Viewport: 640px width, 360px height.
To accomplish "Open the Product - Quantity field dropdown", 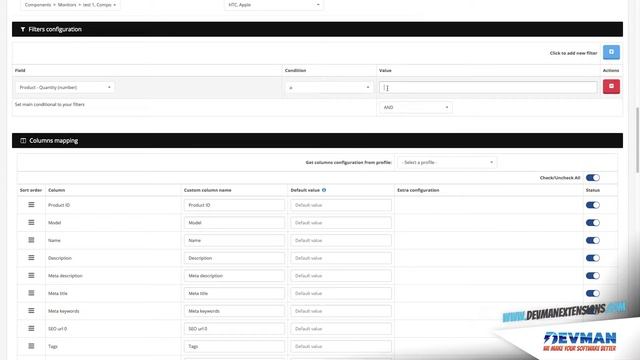I will tap(65, 87).
